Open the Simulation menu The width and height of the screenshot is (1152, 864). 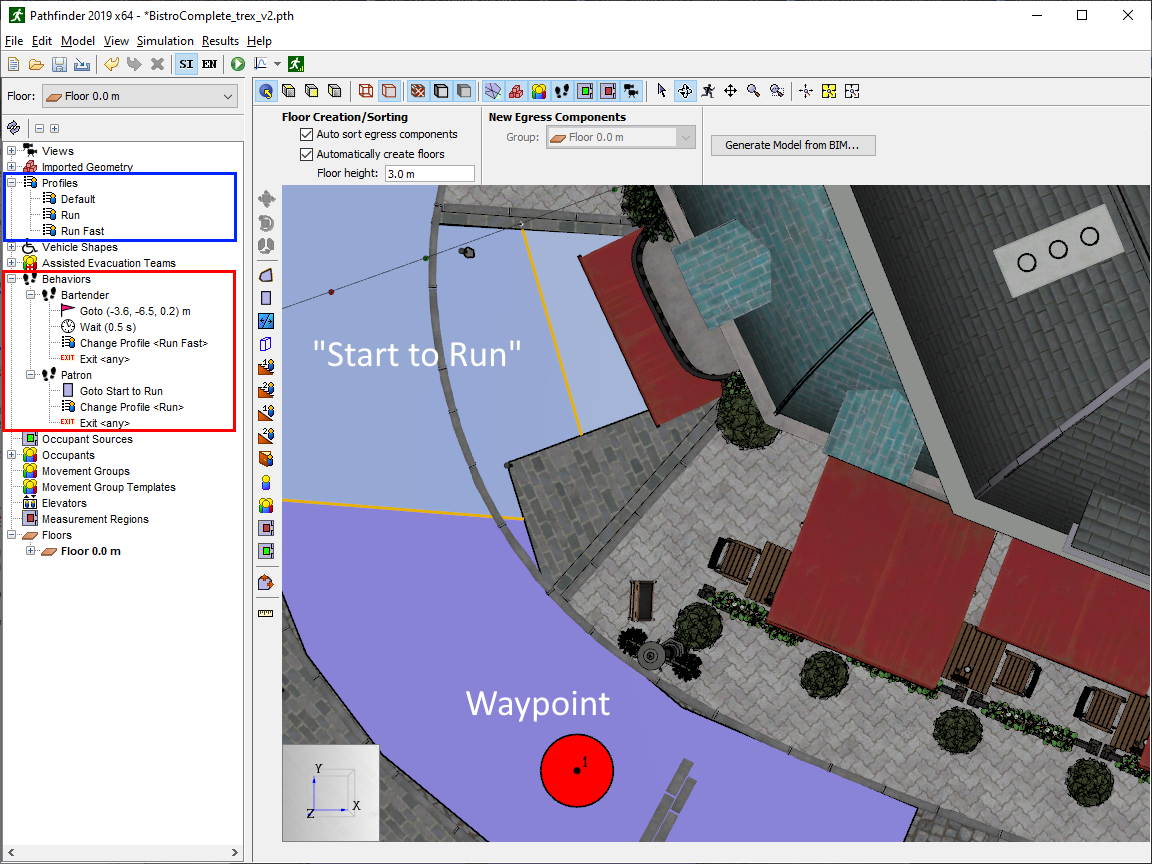click(x=165, y=41)
